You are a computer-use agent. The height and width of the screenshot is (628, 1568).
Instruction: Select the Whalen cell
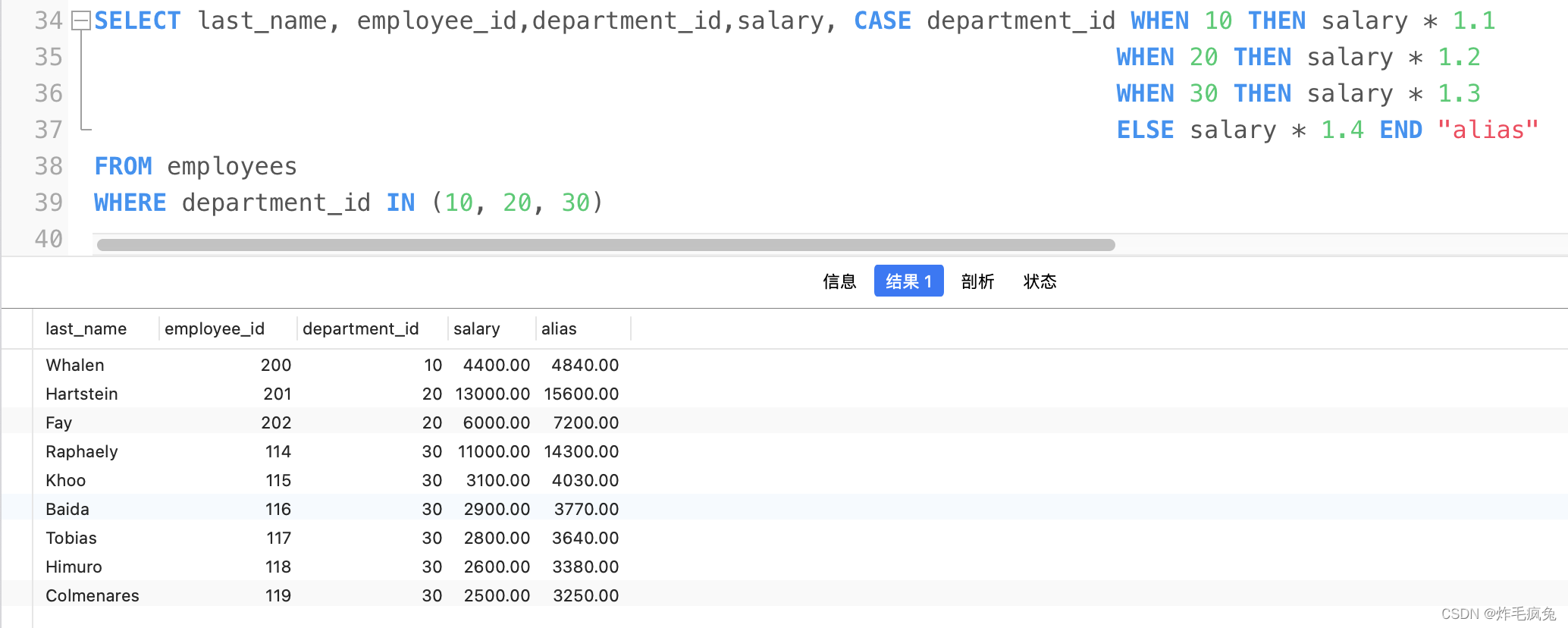pos(75,365)
